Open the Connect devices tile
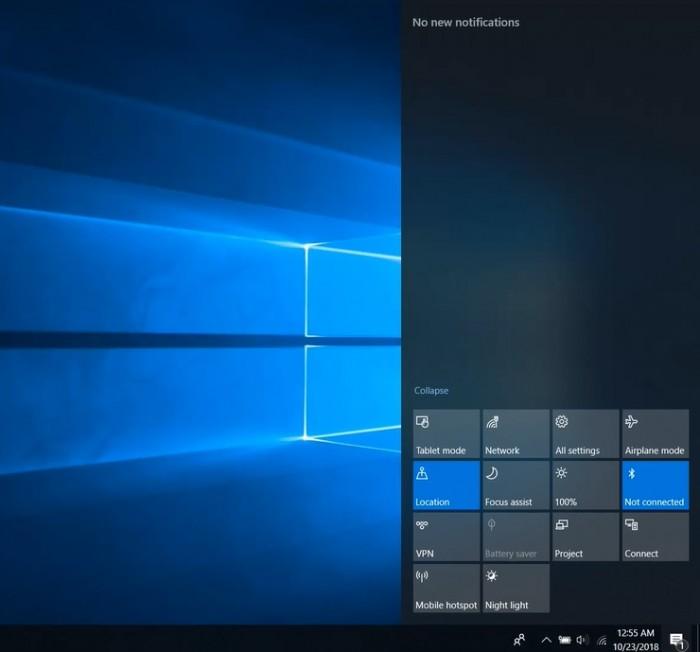 (x=655, y=537)
